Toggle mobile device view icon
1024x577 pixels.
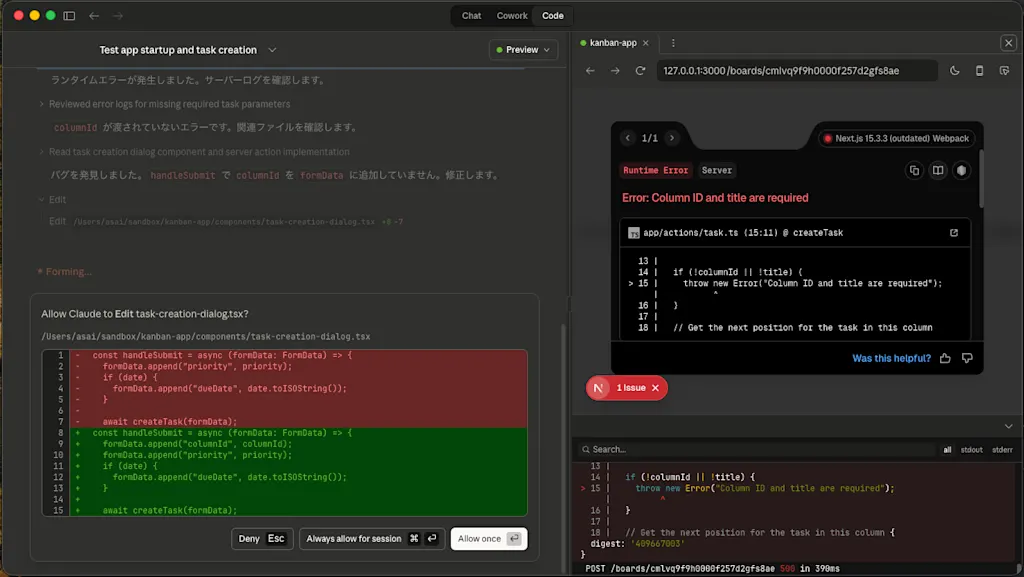pos(980,70)
